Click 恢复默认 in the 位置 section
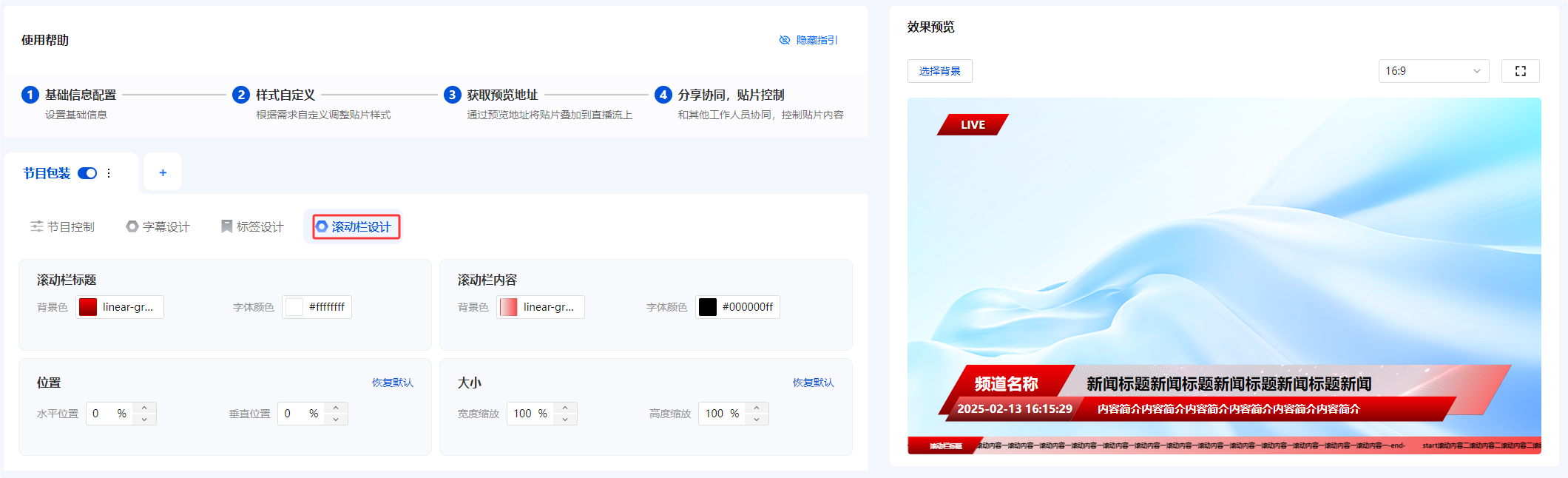The width and height of the screenshot is (1568, 478). 393,383
